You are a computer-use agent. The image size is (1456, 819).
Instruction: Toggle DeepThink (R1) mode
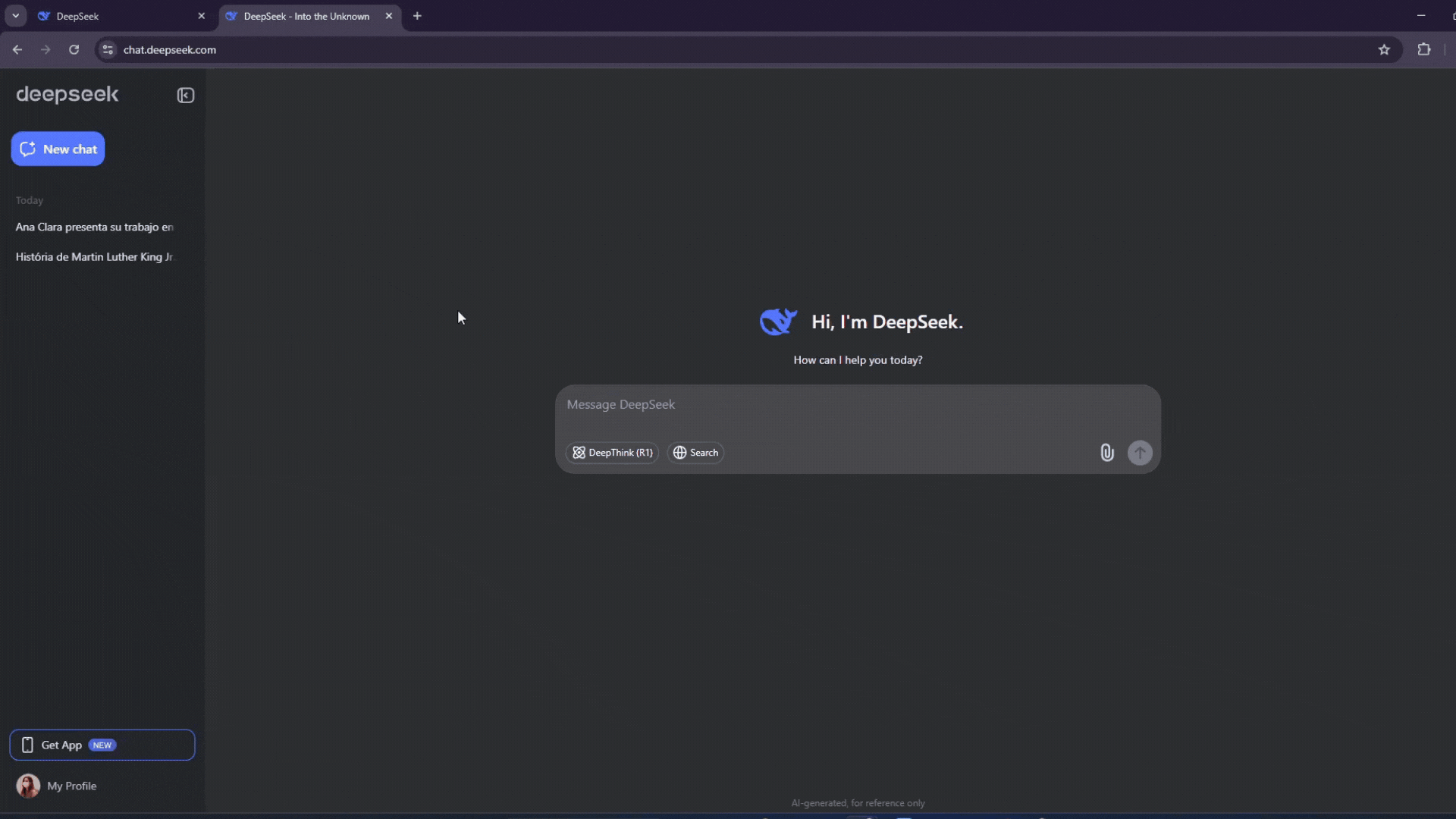tap(612, 453)
